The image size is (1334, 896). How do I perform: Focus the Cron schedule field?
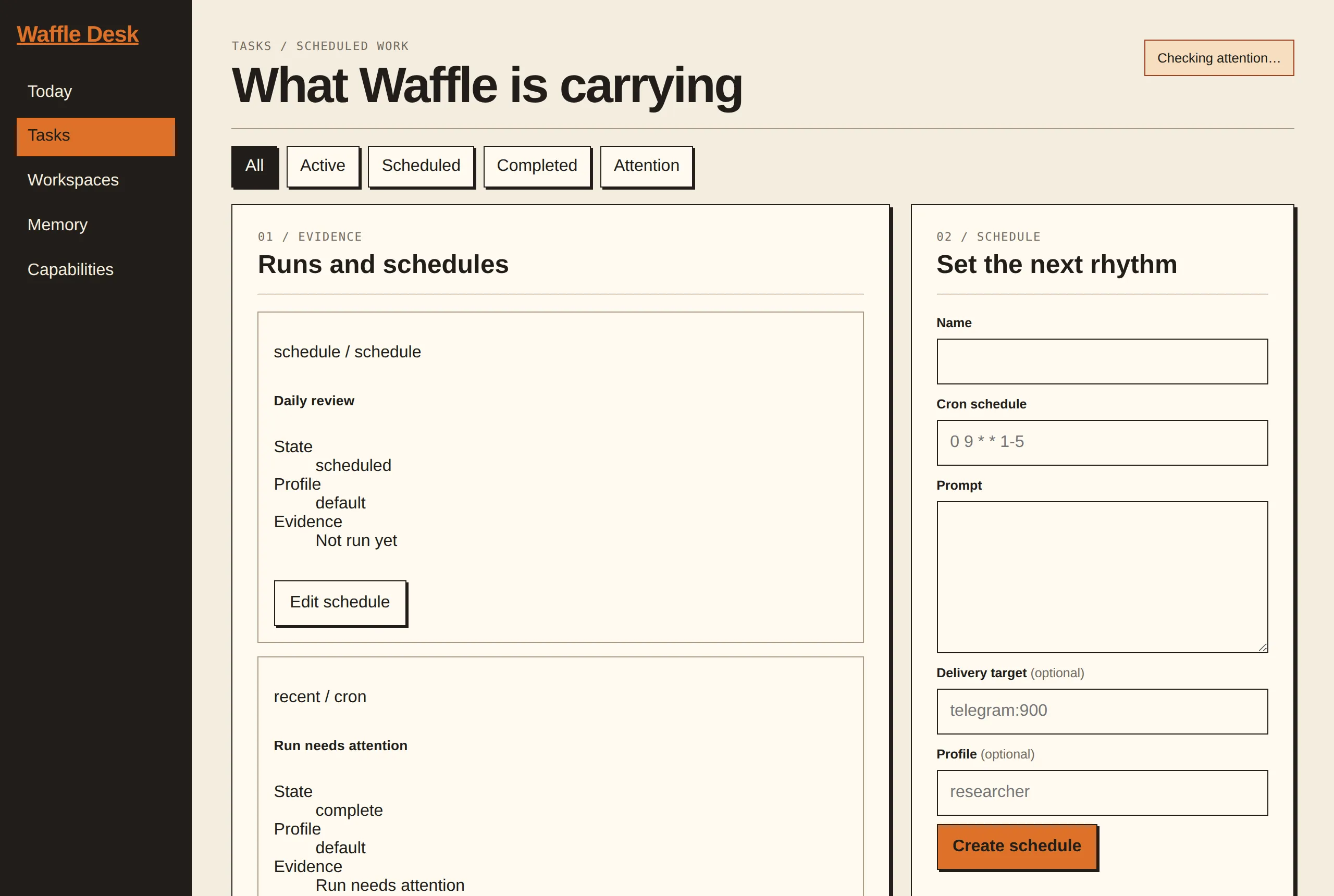1102,442
